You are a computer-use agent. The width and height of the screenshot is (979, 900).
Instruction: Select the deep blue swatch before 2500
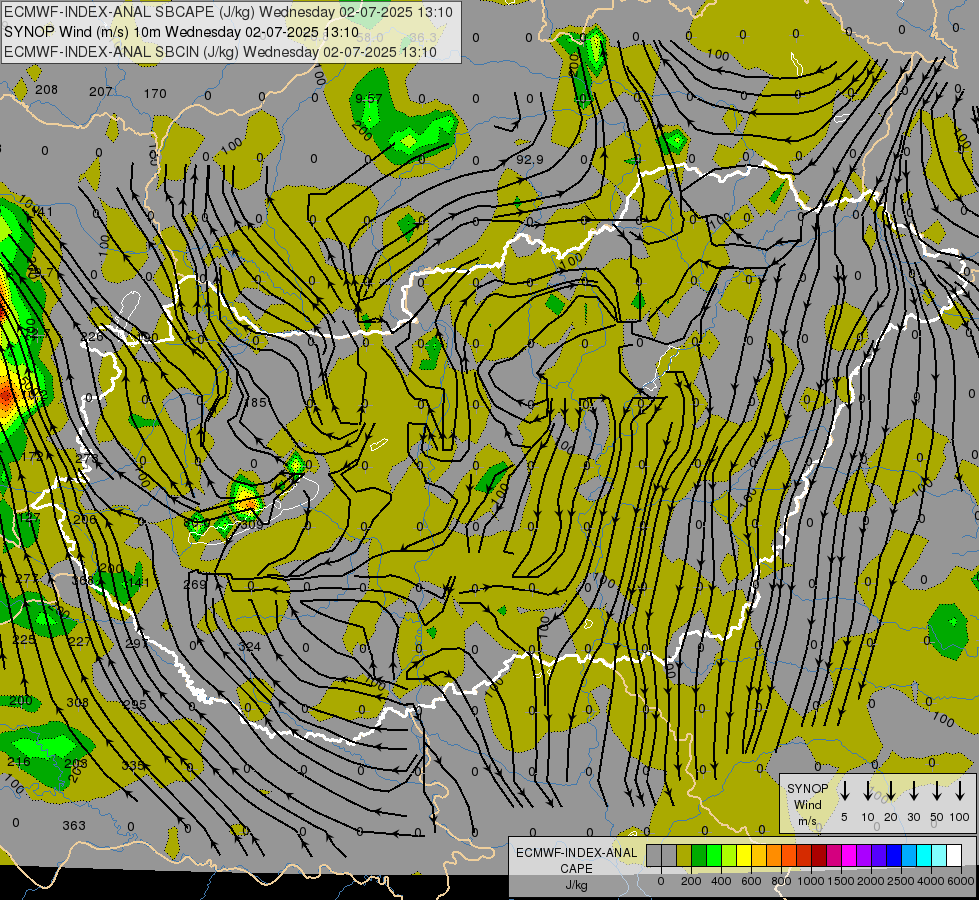[x=893, y=855]
